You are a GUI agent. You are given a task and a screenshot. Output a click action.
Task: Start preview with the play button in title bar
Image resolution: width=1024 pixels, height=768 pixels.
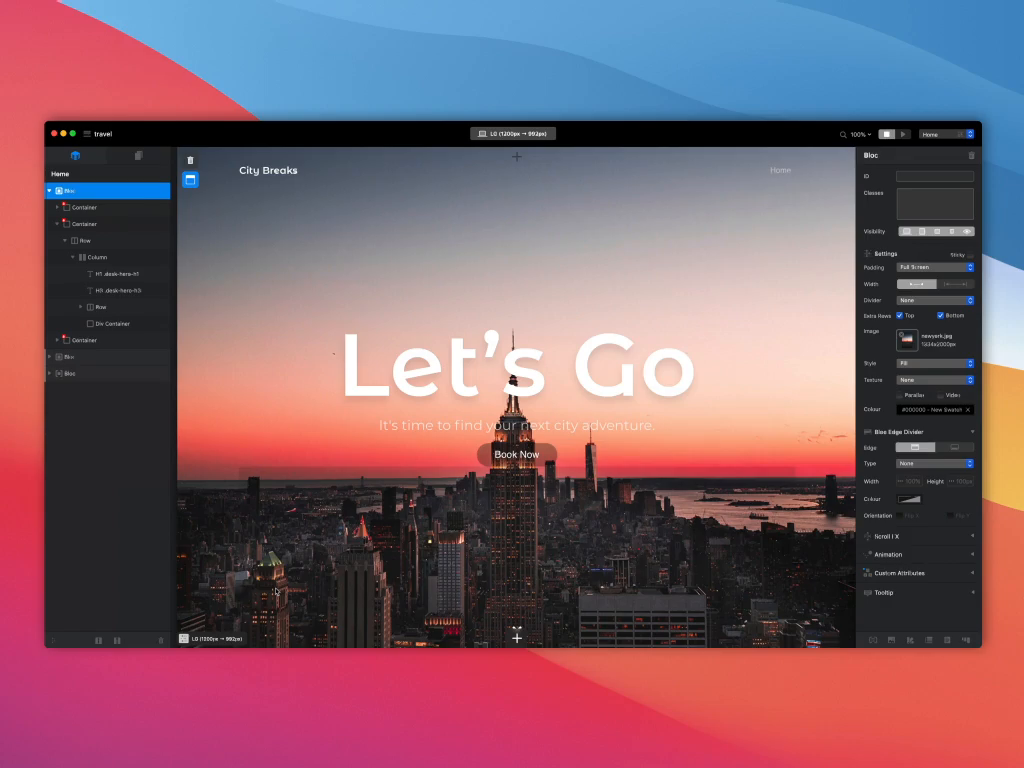pos(903,134)
